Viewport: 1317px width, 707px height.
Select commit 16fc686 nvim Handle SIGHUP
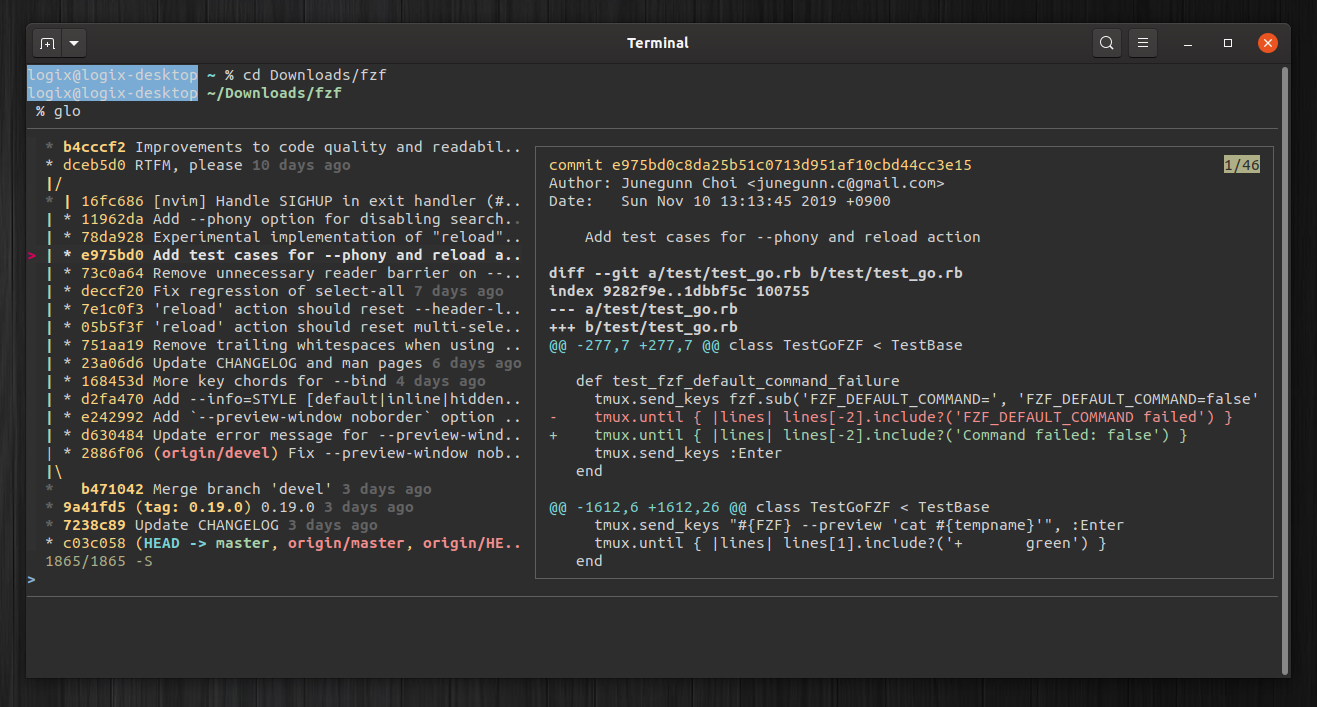coord(283,201)
